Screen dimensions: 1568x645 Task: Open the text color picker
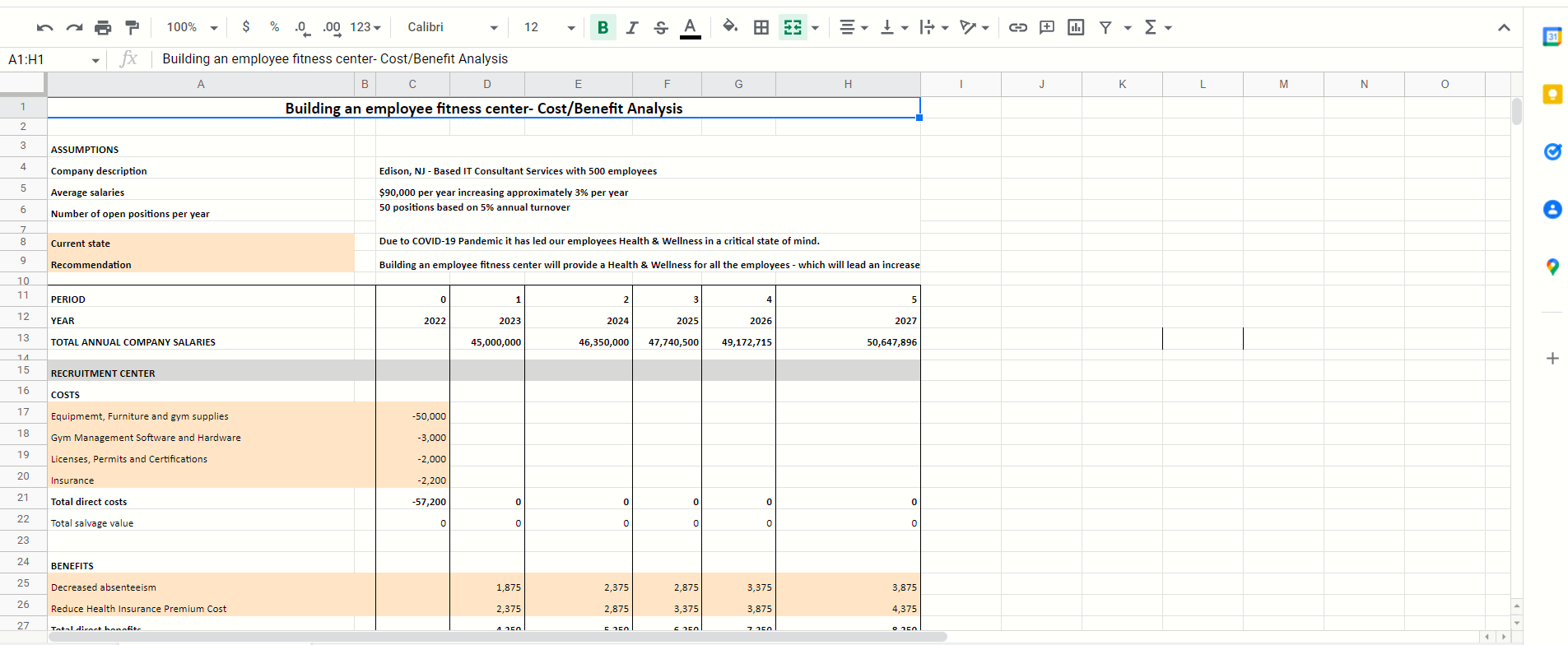coord(691,27)
